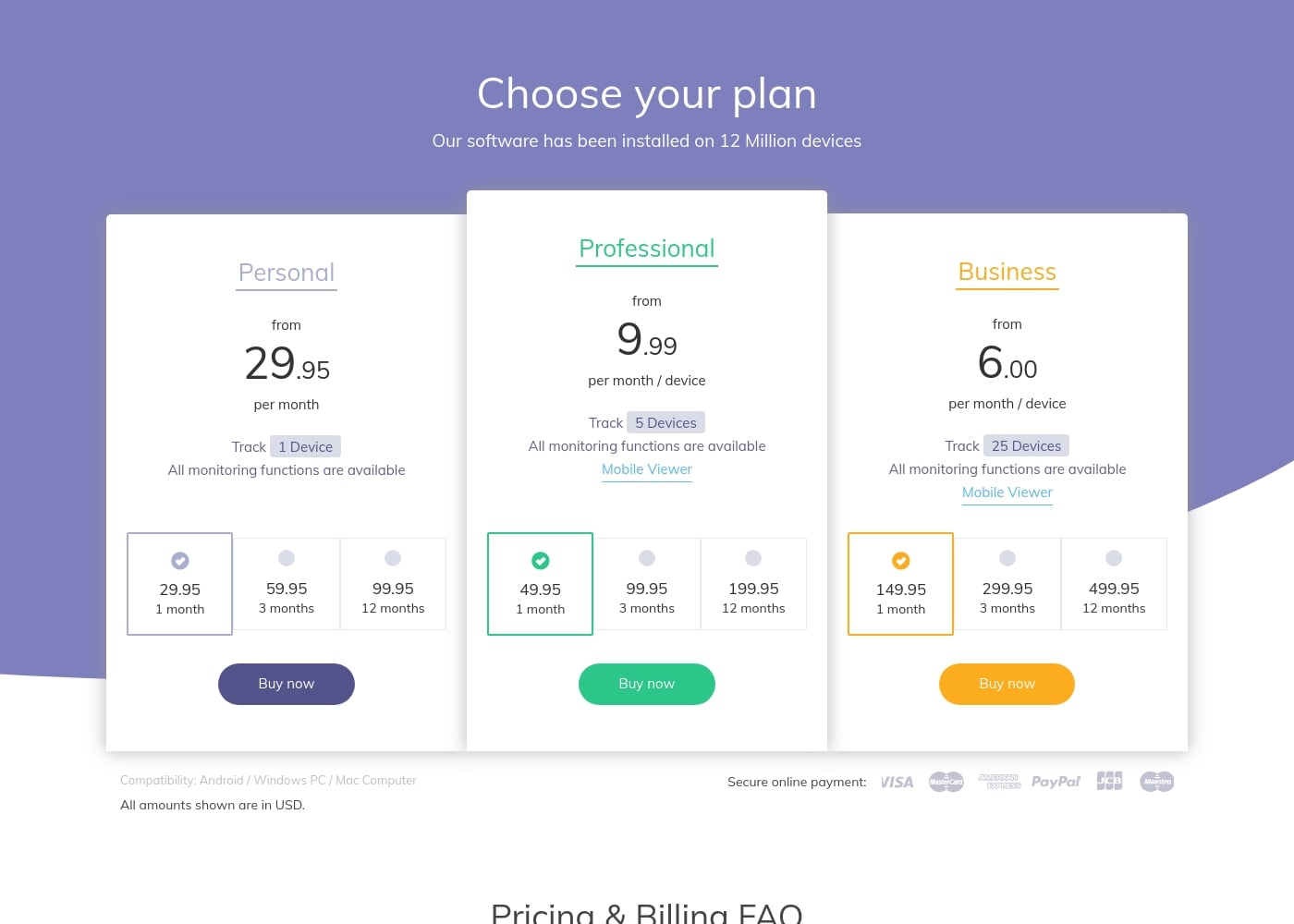This screenshot has height=924, width=1294.
Task: Click the PayPal payment icon
Action: tap(1056, 781)
